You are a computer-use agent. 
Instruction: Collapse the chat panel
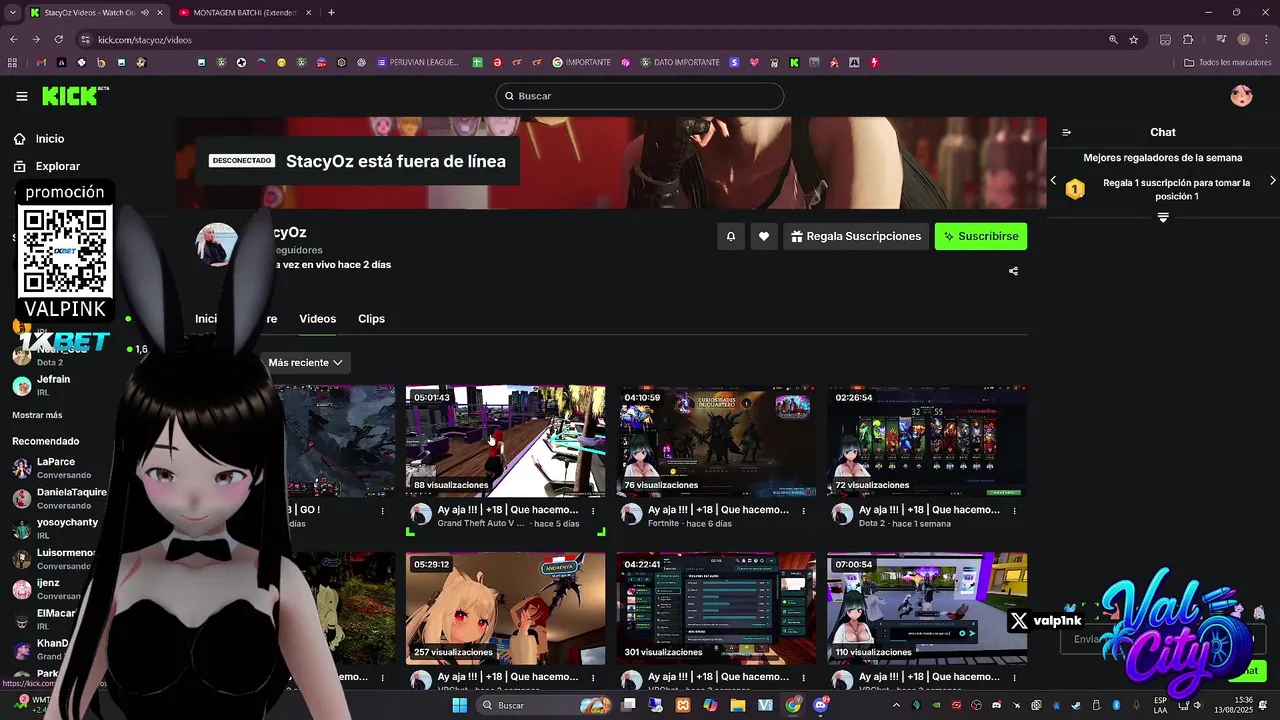(1067, 132)
